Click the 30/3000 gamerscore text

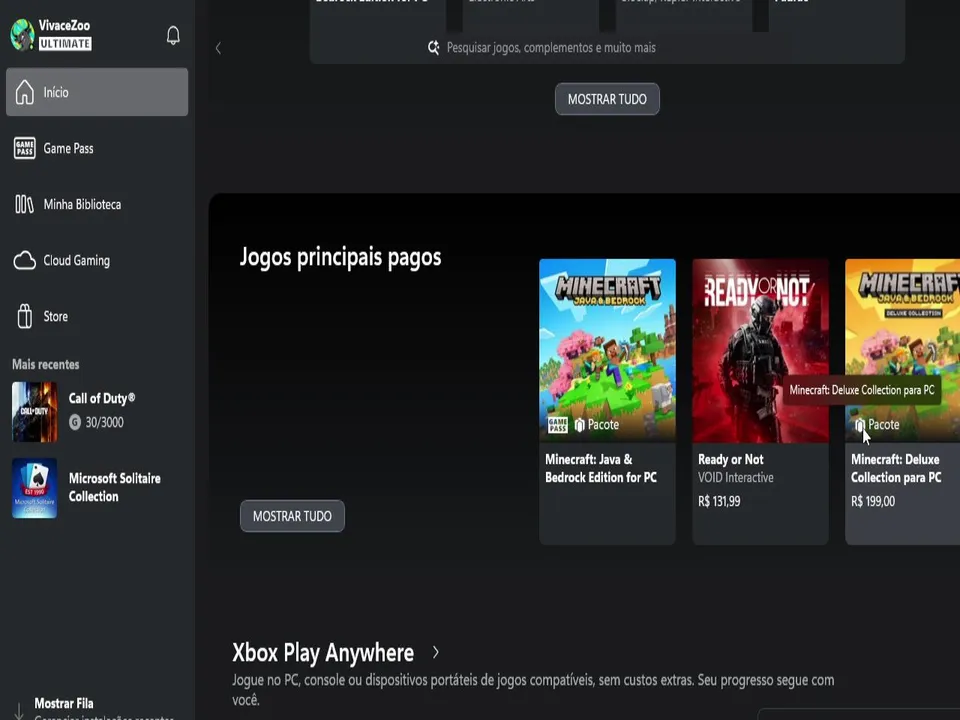(x=104, y=422)
